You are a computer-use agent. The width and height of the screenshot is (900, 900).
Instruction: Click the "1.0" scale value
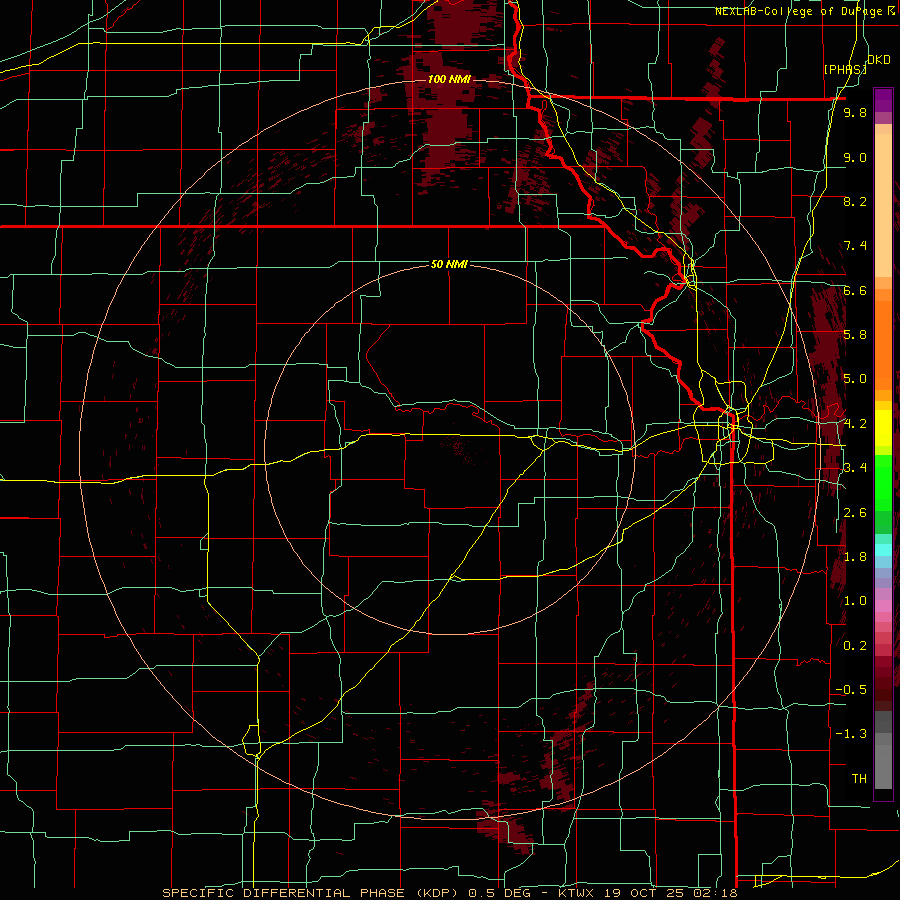click(x=855, y=601)
